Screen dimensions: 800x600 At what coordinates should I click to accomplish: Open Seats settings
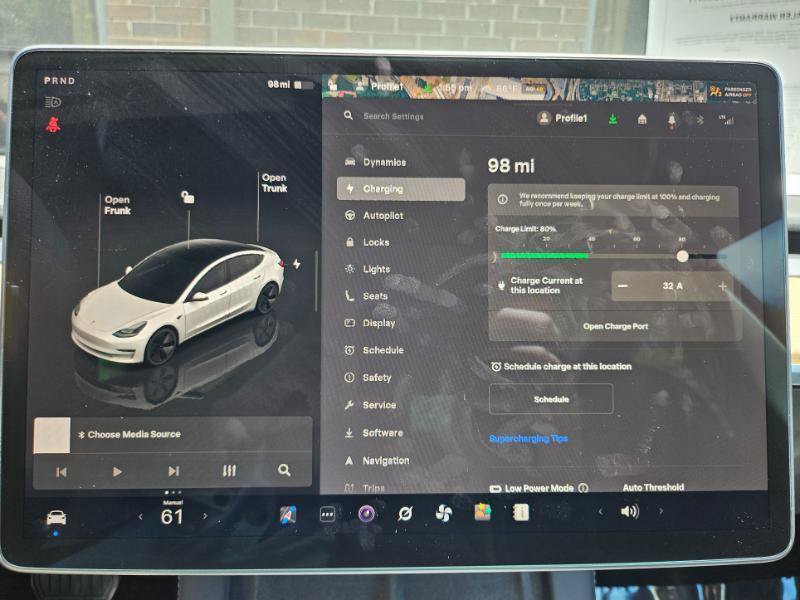tap(366, 296)
